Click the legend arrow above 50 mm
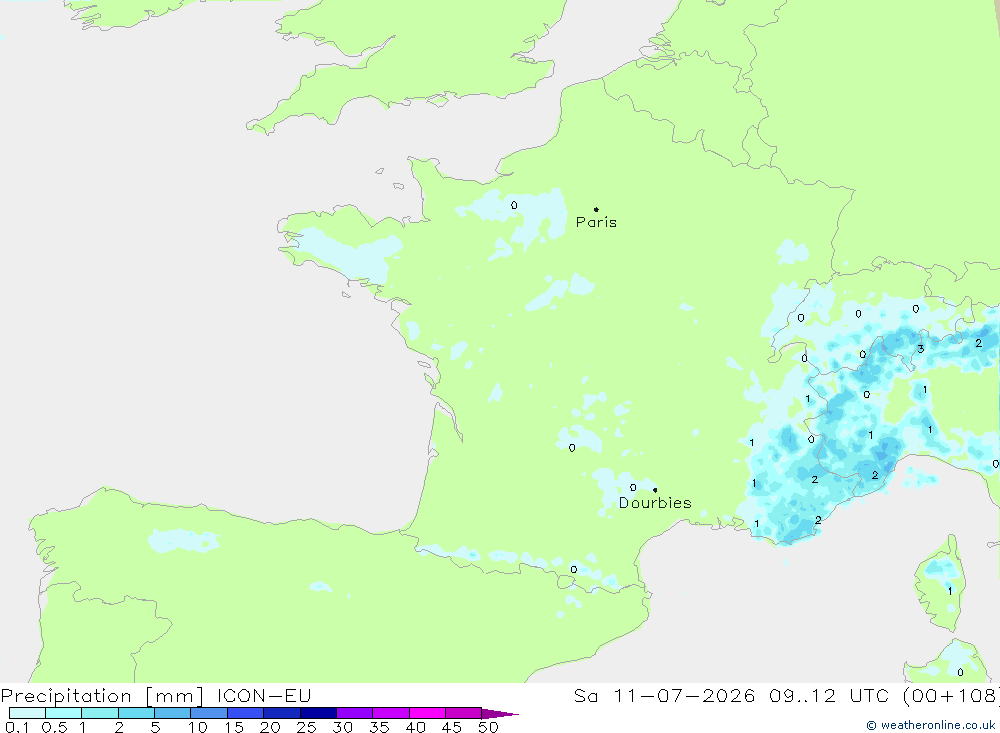1000x733 pixels. pos(500,714)
